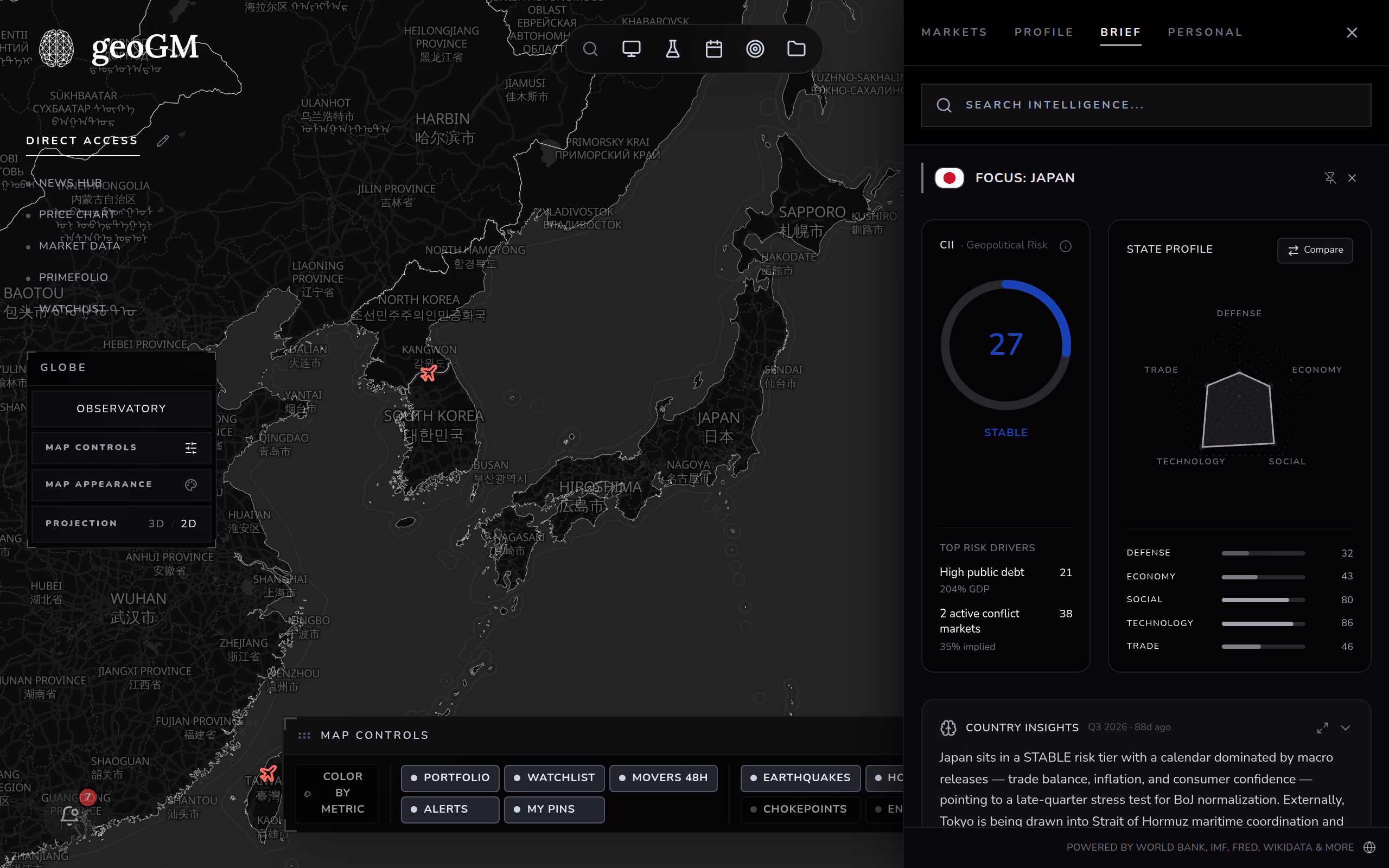Toggle the Earthquakes layer
This screenshot has height=868, width=1389.
(800, 778)
